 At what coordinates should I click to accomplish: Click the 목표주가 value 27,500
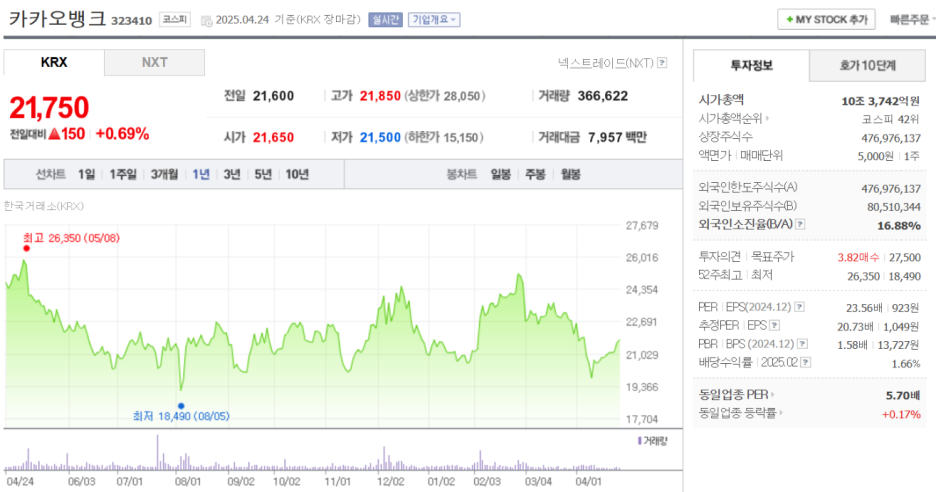905,257
